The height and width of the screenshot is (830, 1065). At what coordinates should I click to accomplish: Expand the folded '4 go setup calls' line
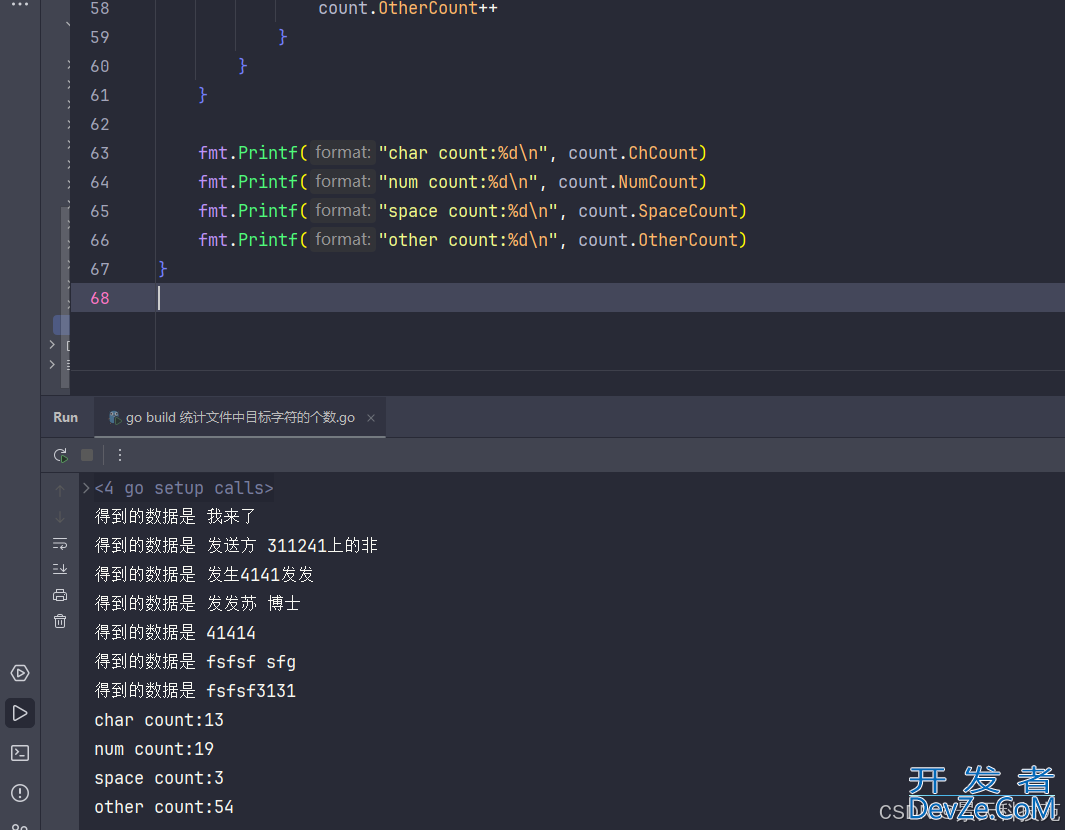click(86, 488)
